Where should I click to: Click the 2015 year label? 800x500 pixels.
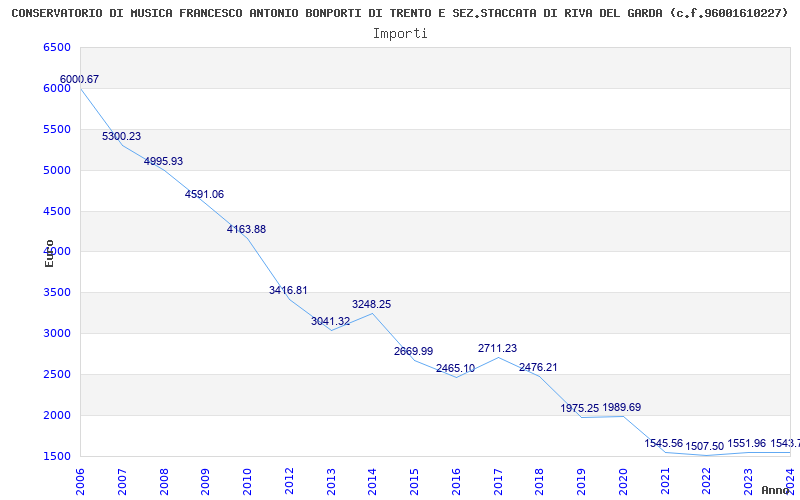tap(414, 482)
